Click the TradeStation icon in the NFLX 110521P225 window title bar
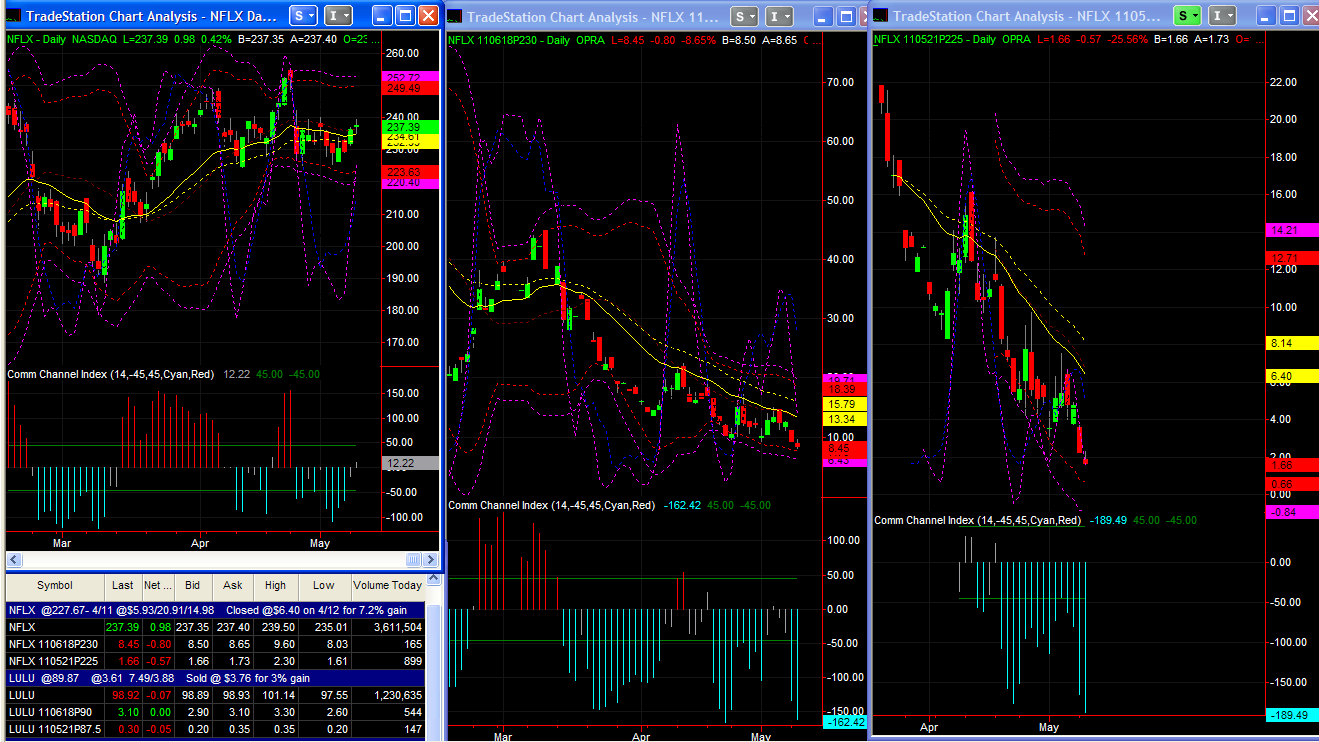The image size is (1319, 742). click(x=881, y=16)
